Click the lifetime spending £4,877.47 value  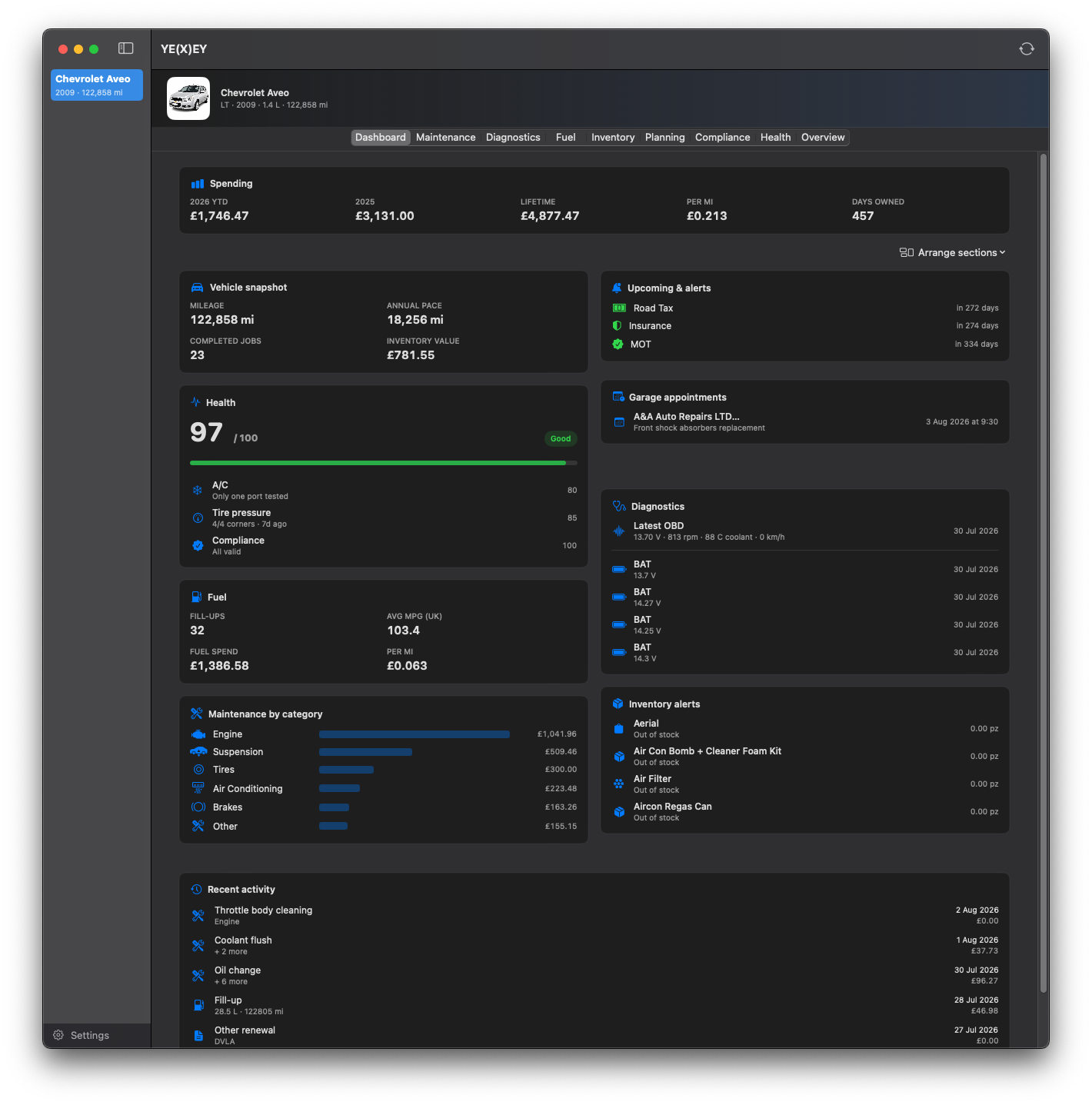(x=550, y=216)
